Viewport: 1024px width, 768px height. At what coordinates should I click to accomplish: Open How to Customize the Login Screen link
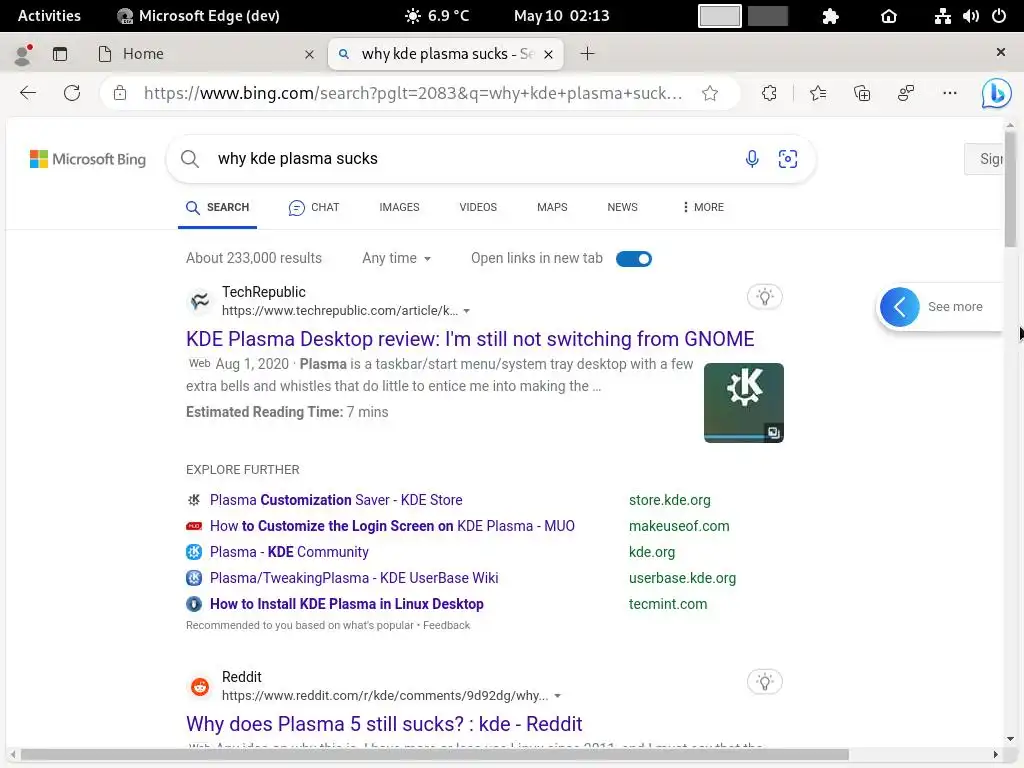[x=392, y=526]
